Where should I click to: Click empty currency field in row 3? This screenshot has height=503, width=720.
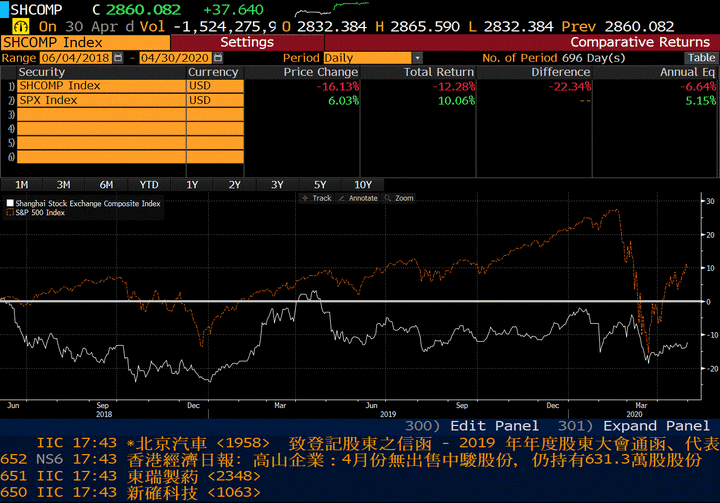pos(215,114)
